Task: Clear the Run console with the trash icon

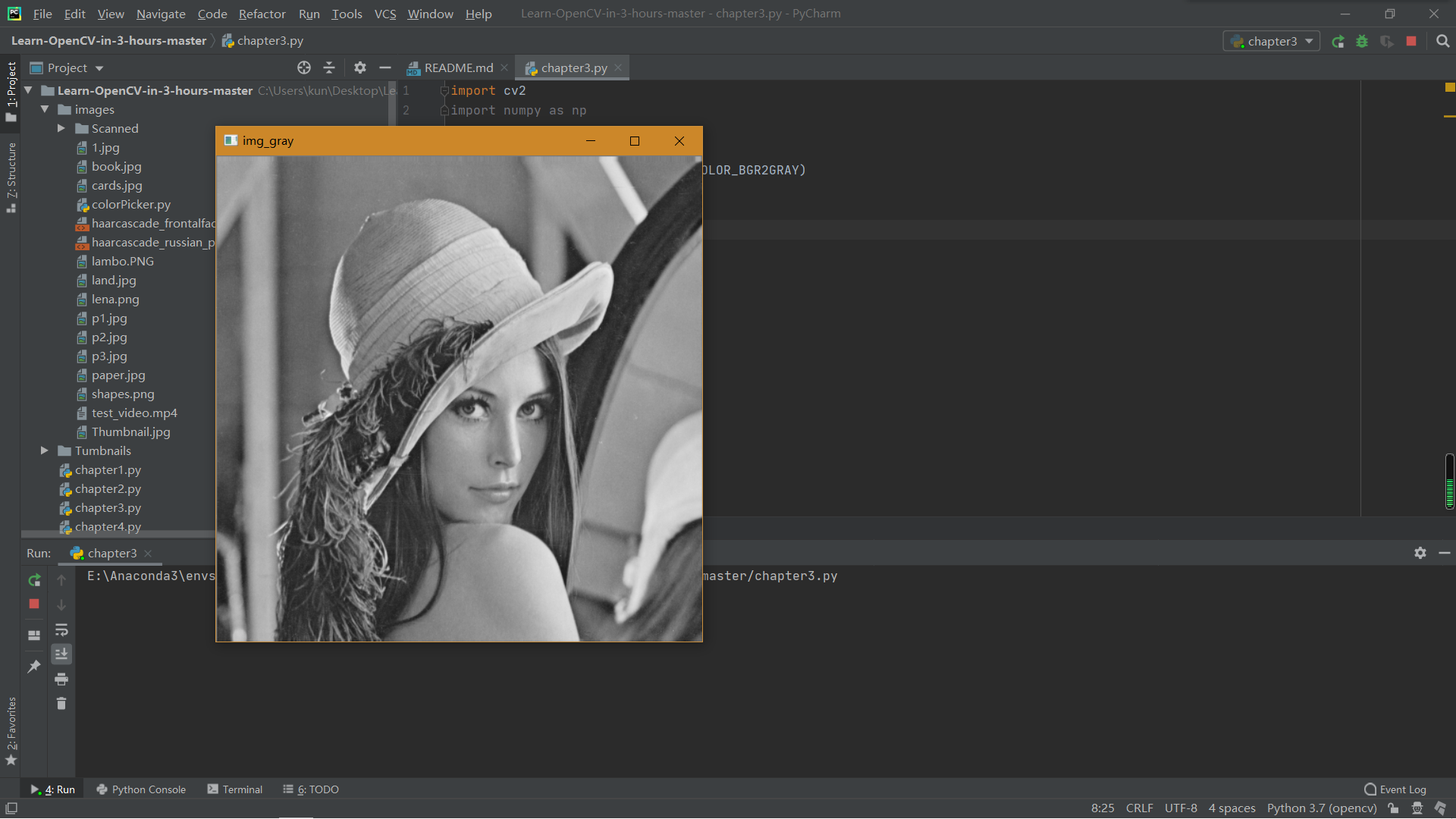Action: 61,704
